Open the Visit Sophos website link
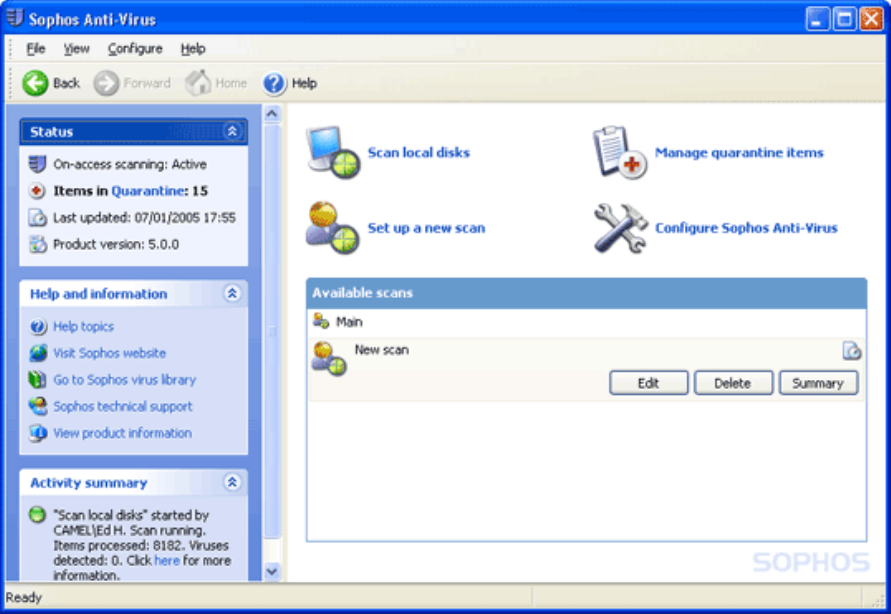This screenshot has width=891, height=614. point(110,353)
